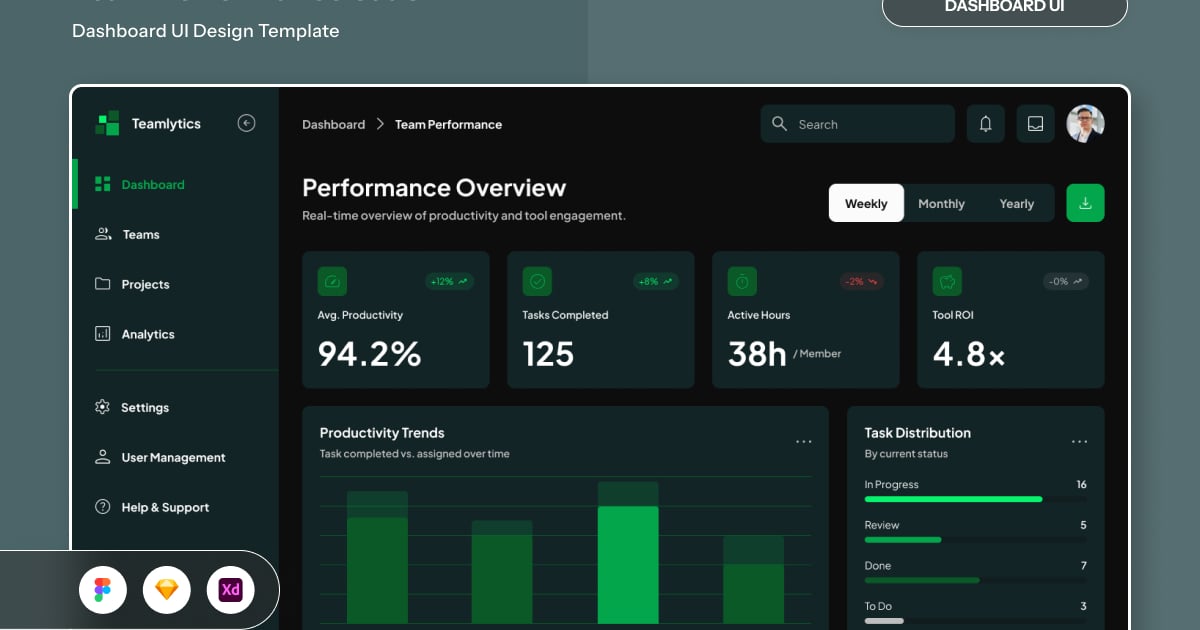Switch to the Yearly view
The height and width of the screenshot is (630, 1200).
click(1016, 203)
